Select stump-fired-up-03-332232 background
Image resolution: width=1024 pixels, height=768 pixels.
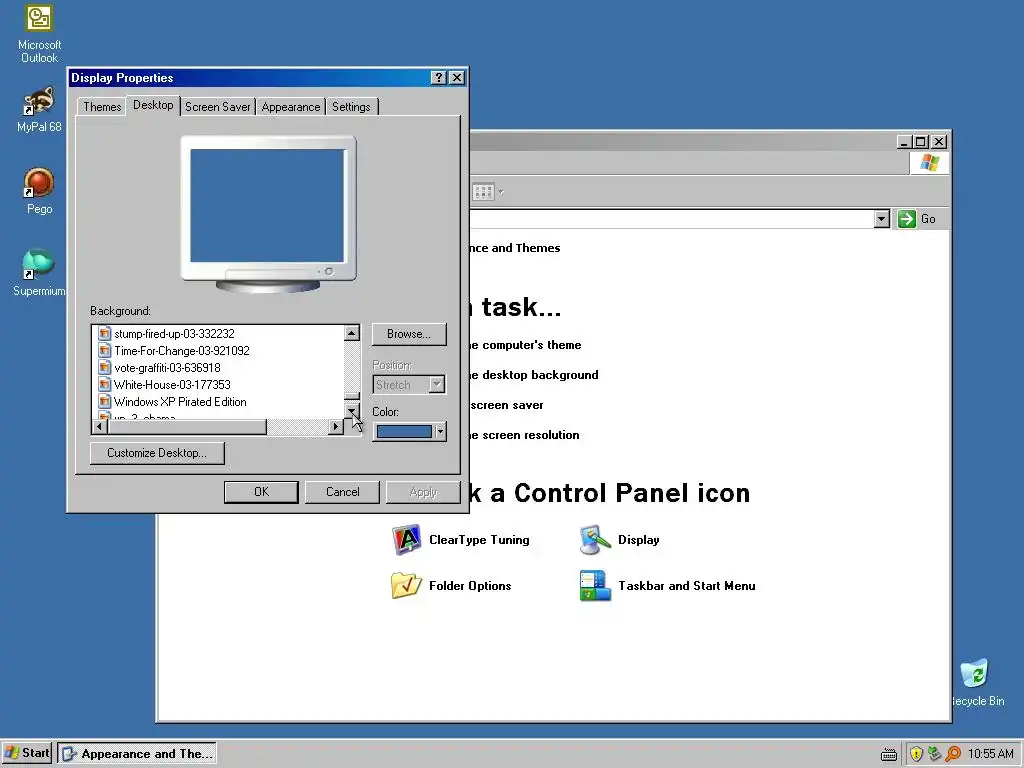click(x=174, y=334)
